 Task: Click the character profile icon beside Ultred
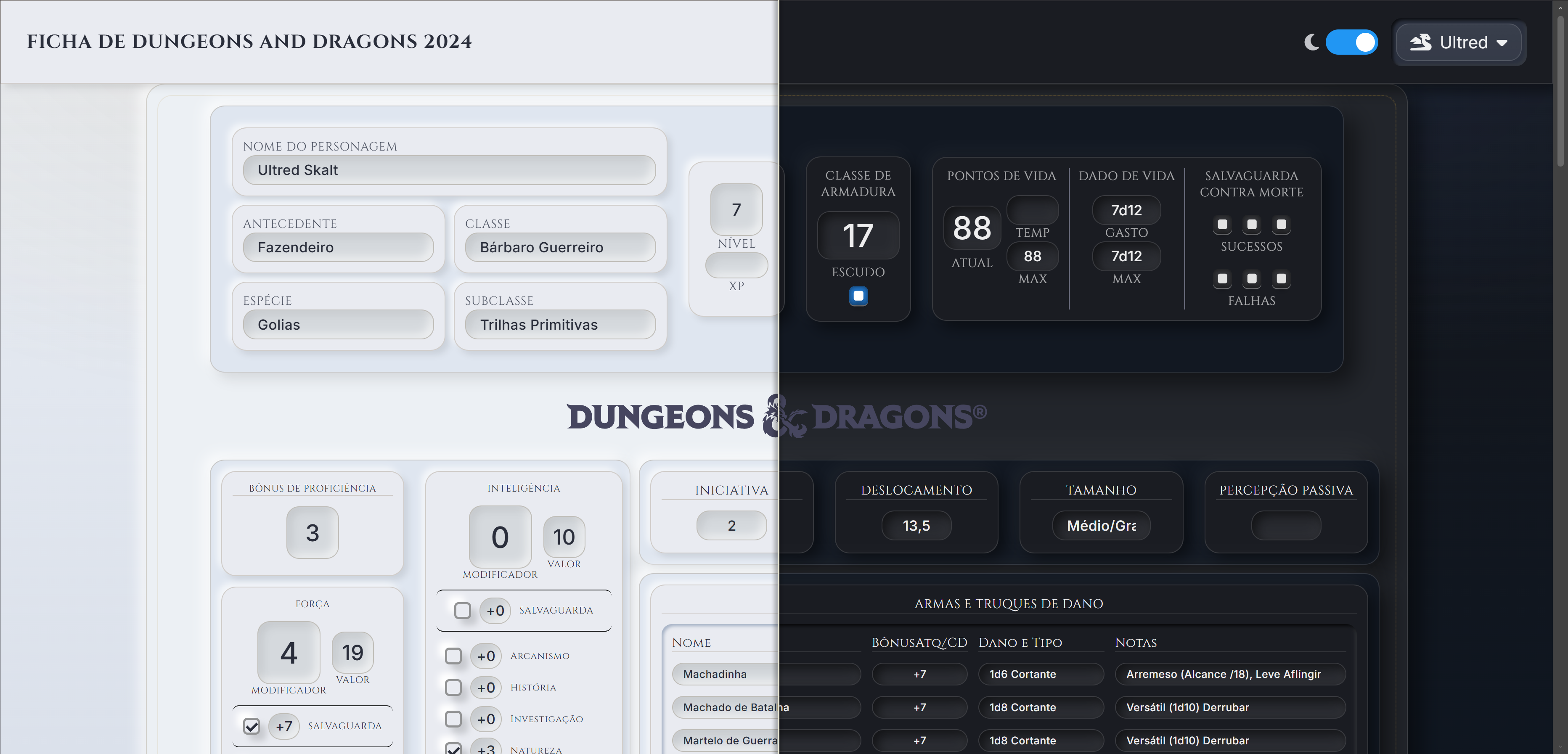[1421, 42]
